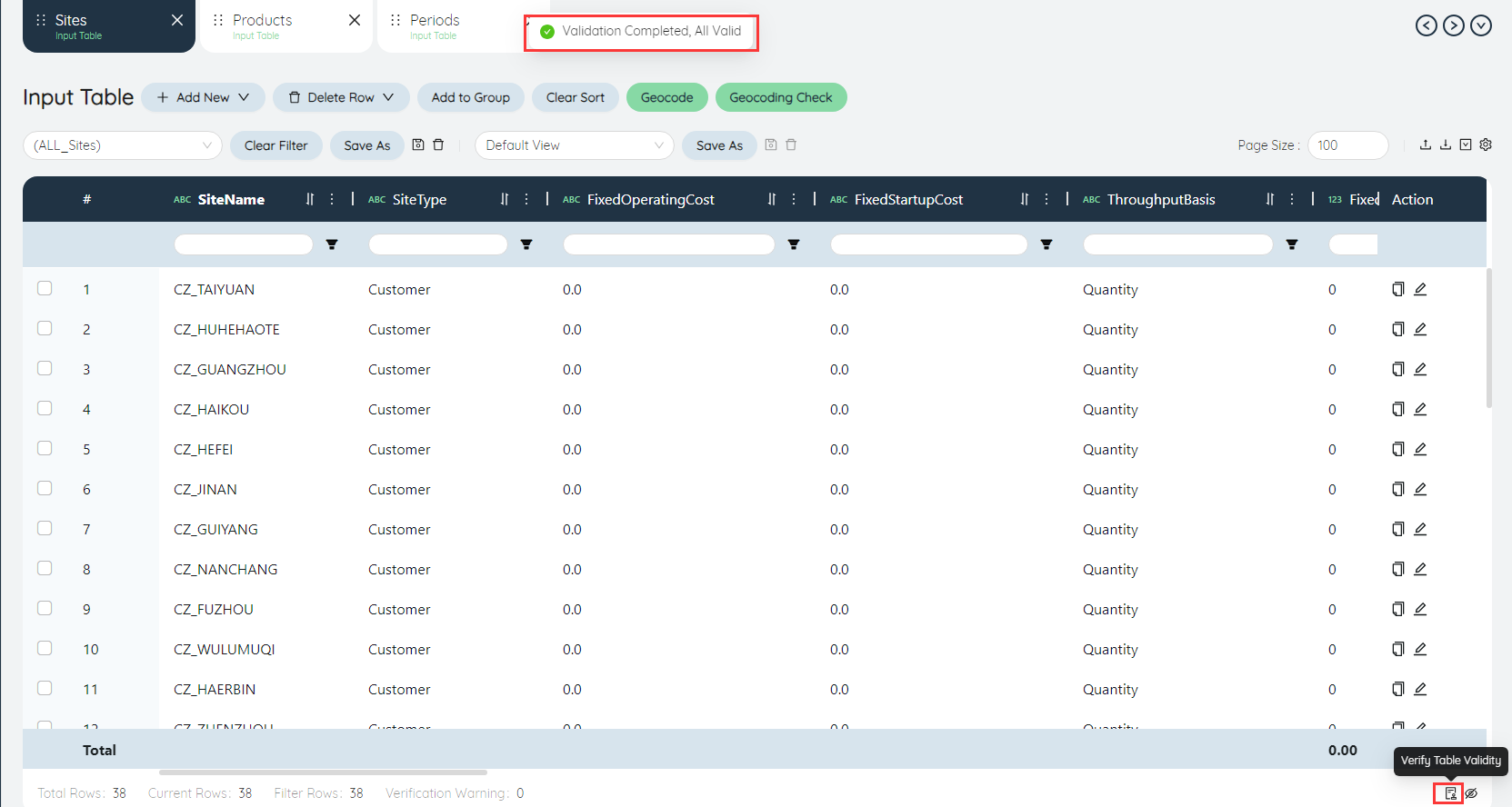Sort by the SiteName column
Screen dimensions: 1512x807
point(310,199)
